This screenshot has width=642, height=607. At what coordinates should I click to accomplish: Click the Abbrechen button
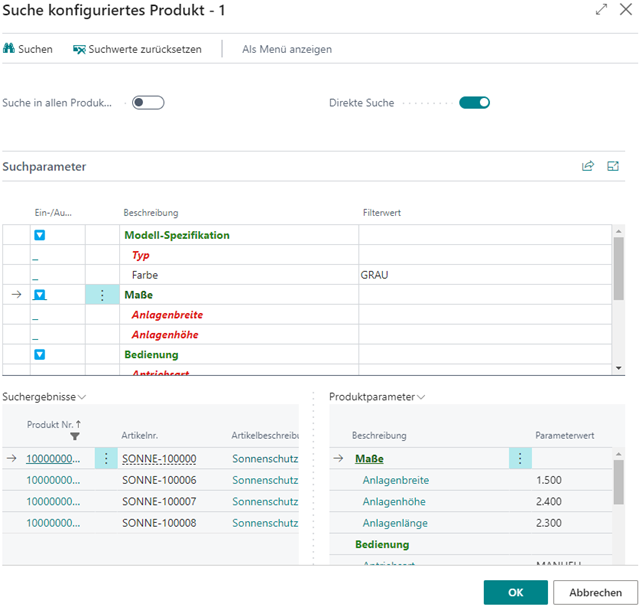[594, 592]
